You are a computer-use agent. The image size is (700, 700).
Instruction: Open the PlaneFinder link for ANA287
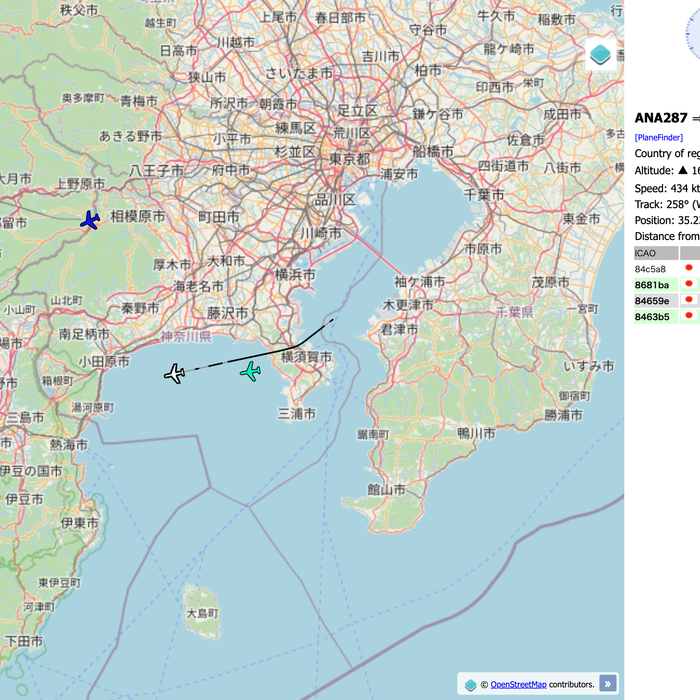(660, 137)
